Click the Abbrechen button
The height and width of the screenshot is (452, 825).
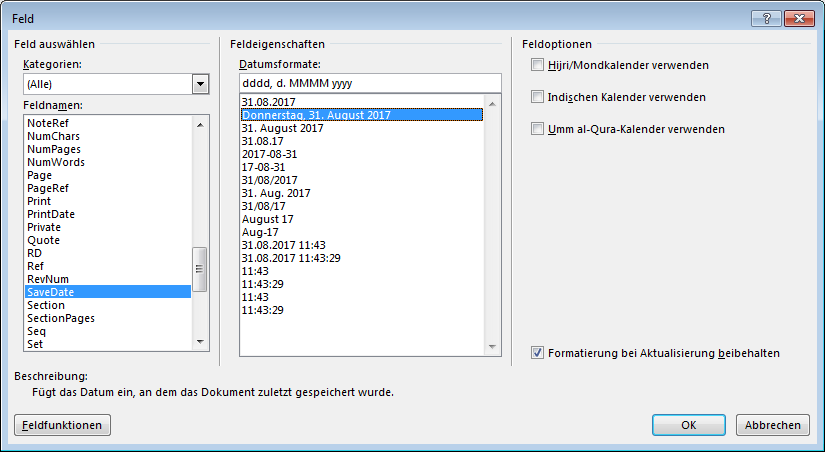pos(772,425)
